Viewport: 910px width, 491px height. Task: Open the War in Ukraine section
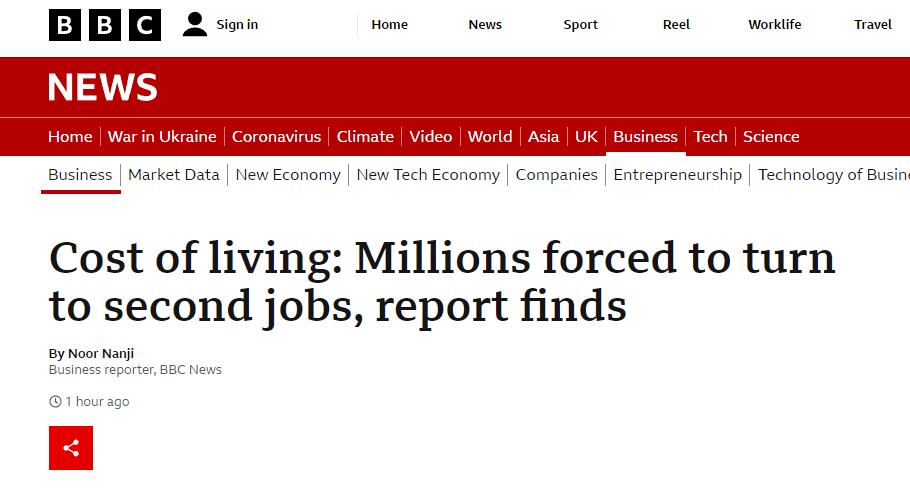(x=162, y=136)
